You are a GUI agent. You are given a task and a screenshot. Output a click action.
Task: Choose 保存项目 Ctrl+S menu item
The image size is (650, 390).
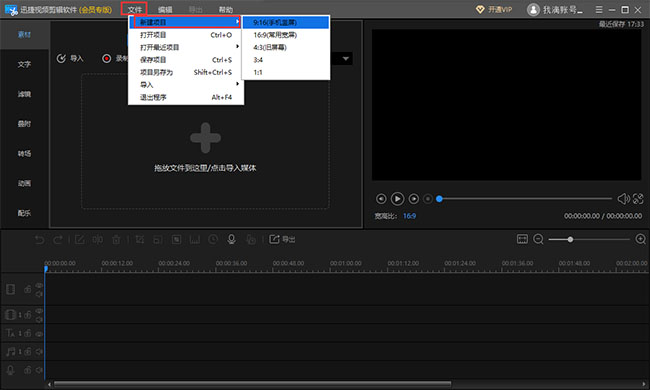point(186,60)
